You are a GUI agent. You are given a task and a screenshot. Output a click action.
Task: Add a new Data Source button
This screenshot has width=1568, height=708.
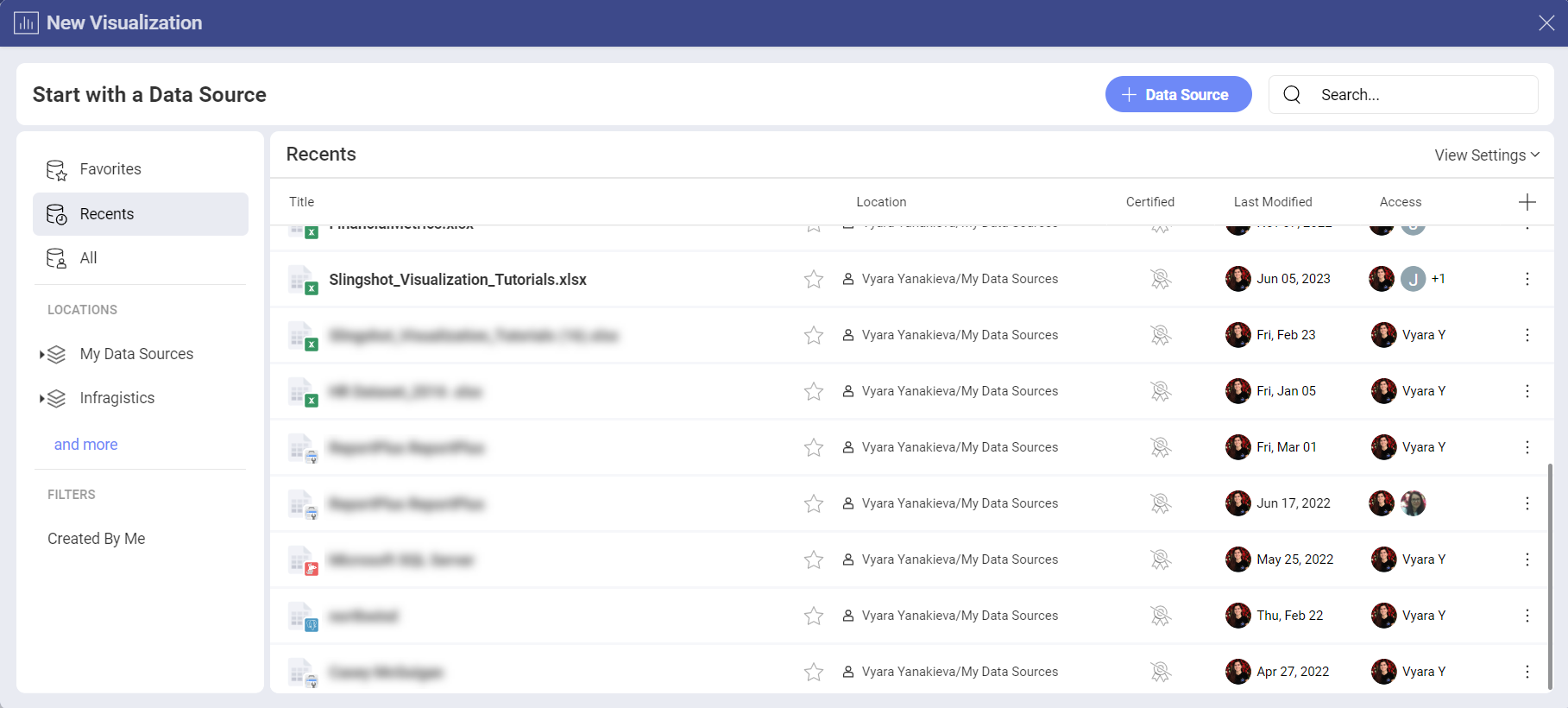pos(1179,94)
